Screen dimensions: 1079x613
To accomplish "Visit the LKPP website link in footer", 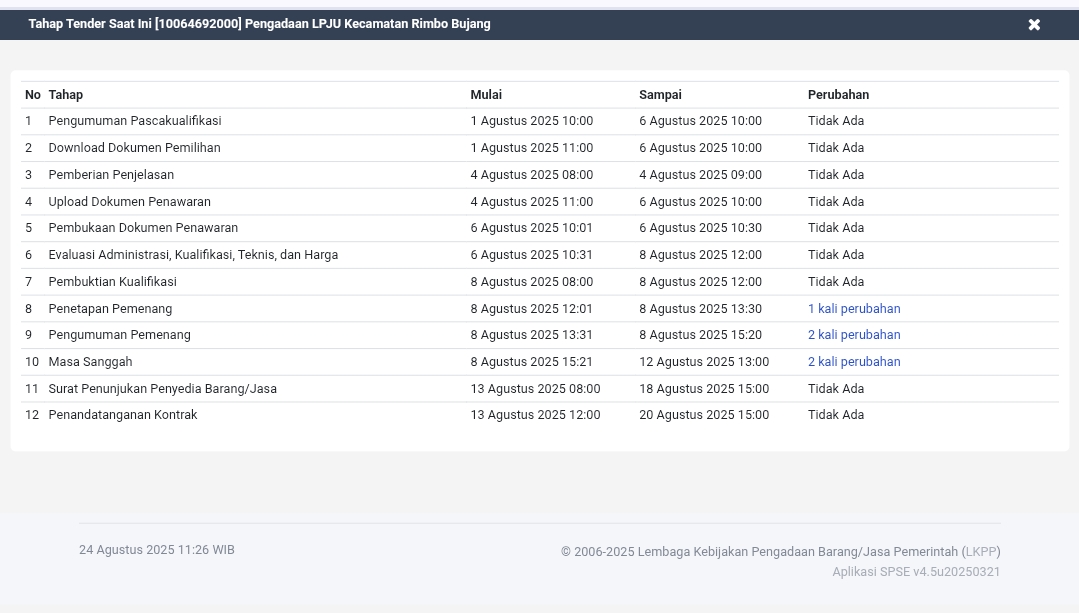I will pyautogui.click(x=980, y=551).
